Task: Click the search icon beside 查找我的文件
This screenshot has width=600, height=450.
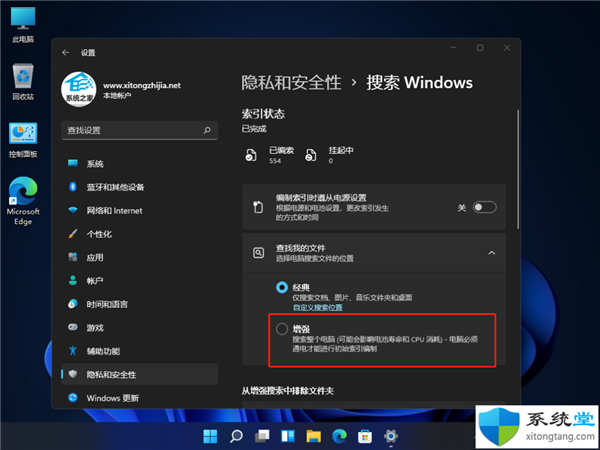Action: tap(258, 253)
